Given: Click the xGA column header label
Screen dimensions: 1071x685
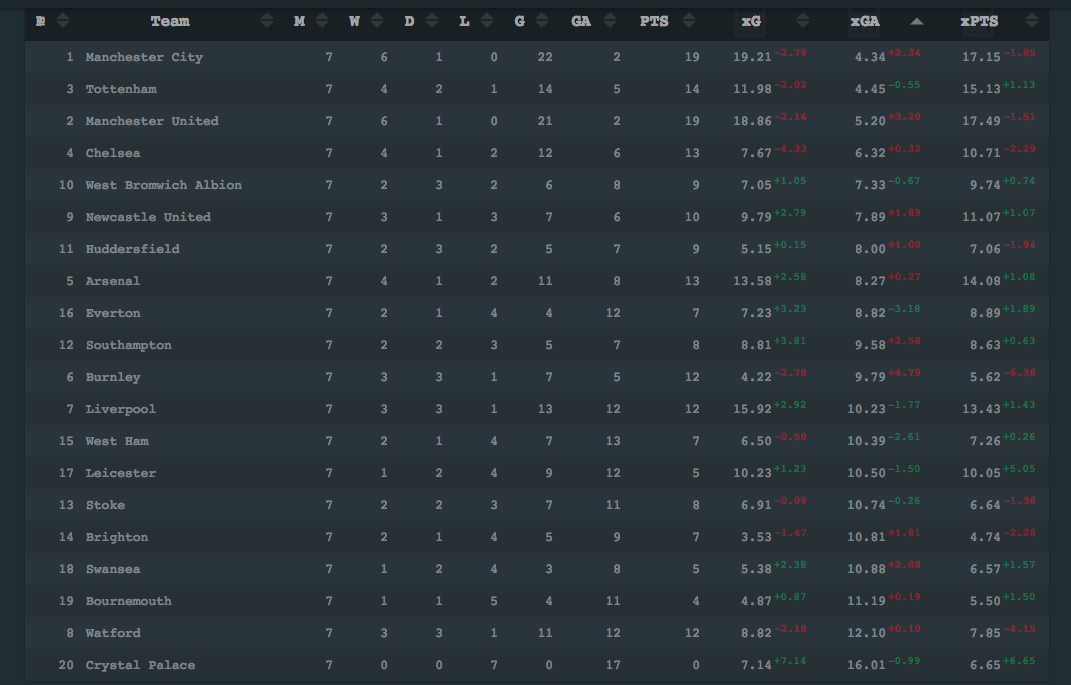Looking at the screenshot, I should 865,21.
